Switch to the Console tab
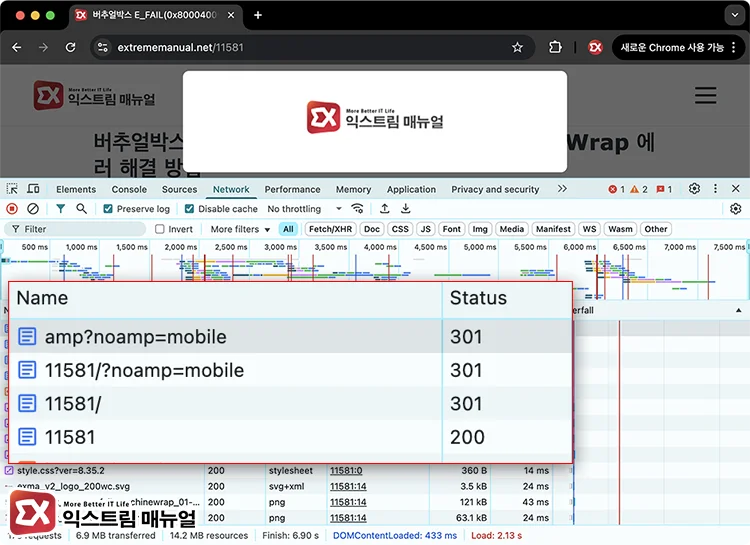The image size is (750, 545). click(129, 189)
